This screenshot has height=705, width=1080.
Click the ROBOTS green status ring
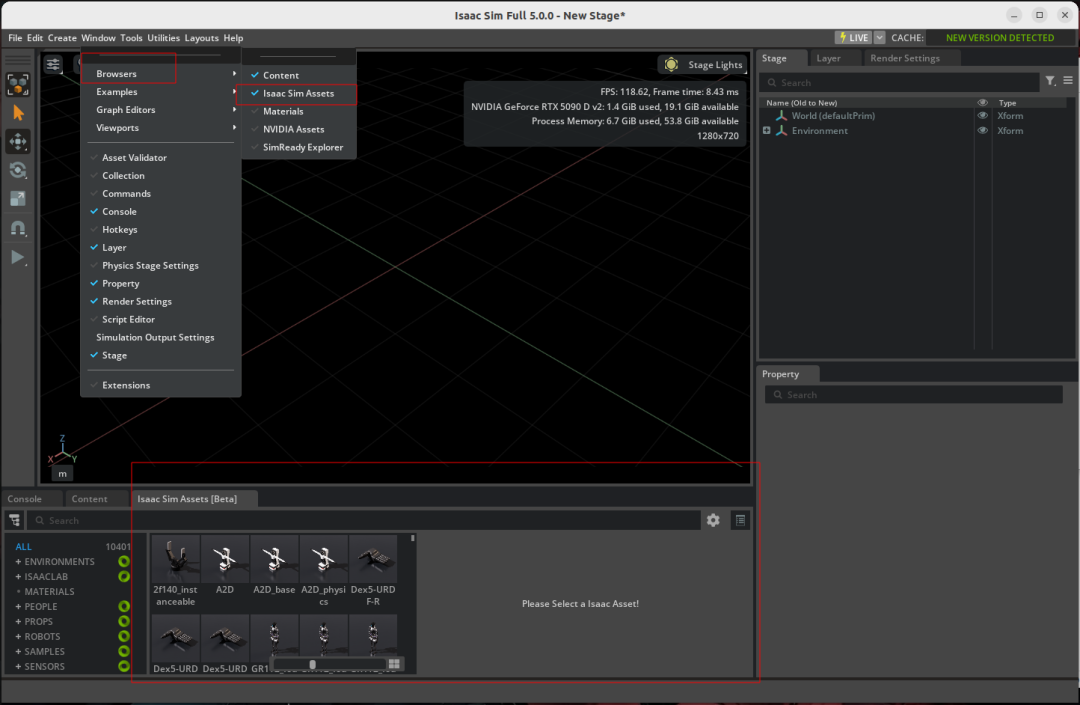click(x=124, y=637)
